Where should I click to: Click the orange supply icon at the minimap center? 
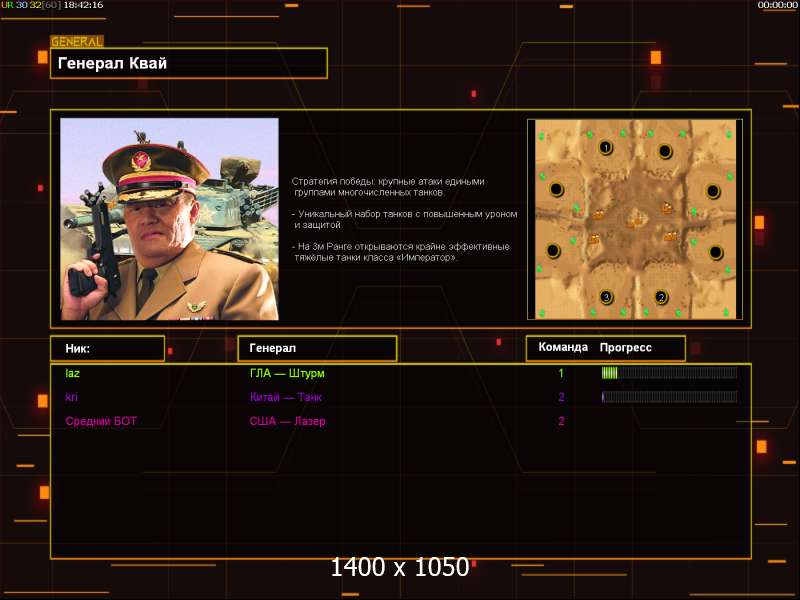(x=635, y=221)
